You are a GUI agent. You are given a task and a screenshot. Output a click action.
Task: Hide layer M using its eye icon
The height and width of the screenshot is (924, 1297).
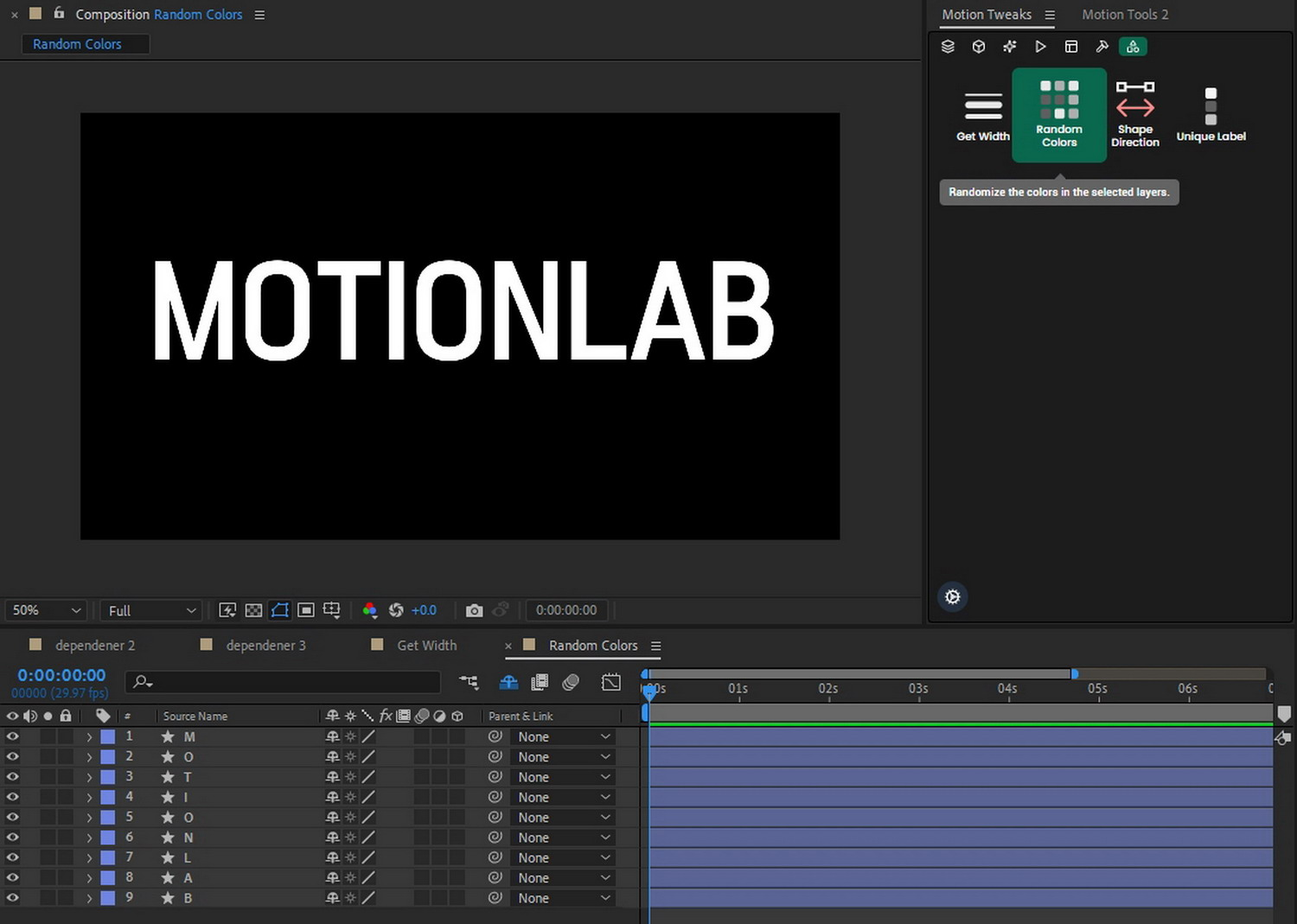(12, 736)
